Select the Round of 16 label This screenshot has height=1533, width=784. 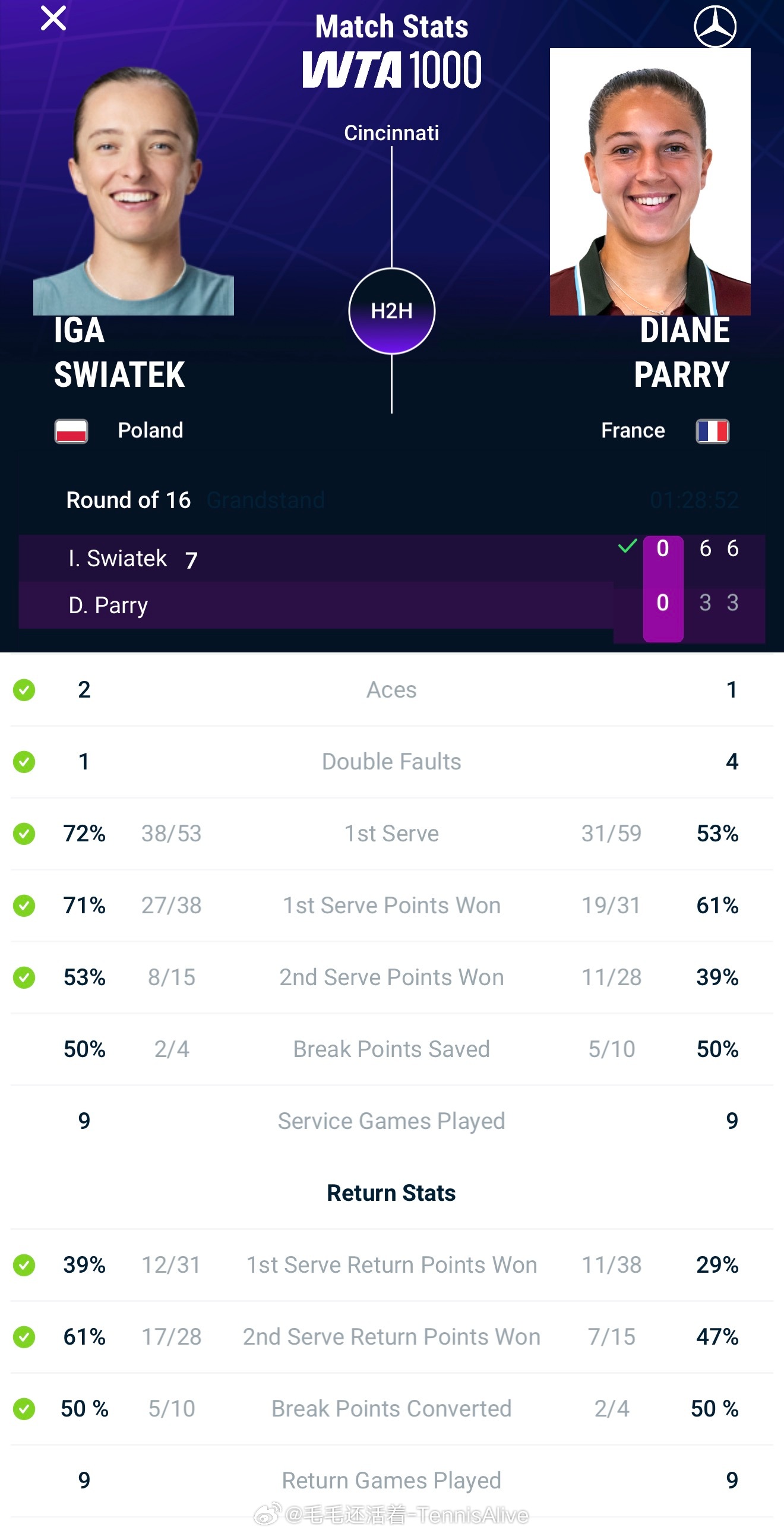pyautogui.click(x=128, y=500)
